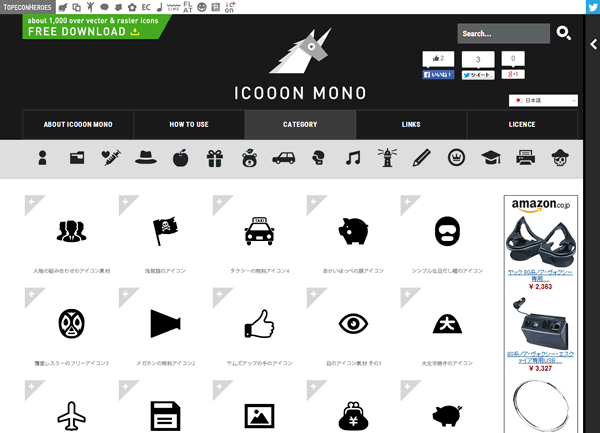Click the ICOOON MONO unicorn logo
This screenshot has width=600, height=433.
coord(300,65)
